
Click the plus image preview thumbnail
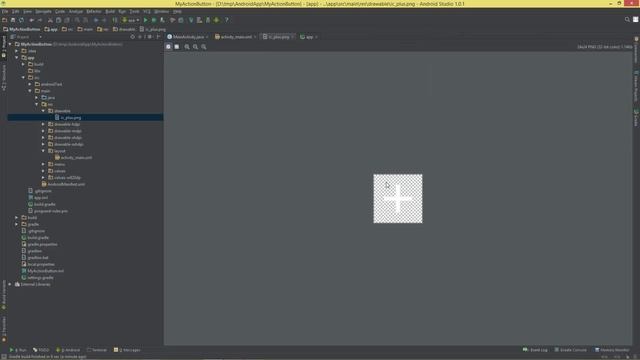tap(398, 199)
